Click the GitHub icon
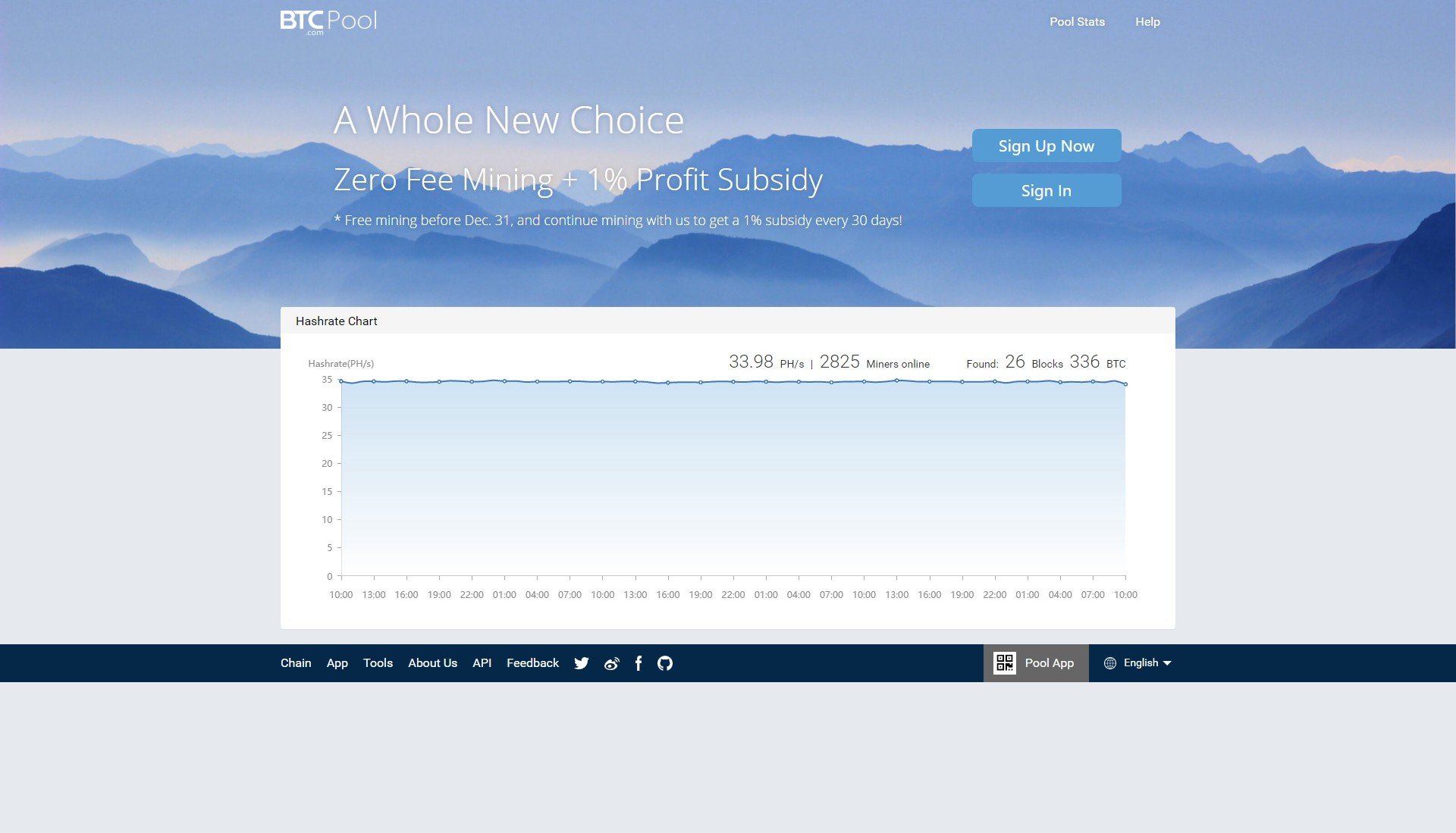 pyautogui.click(x=664, y=662)
